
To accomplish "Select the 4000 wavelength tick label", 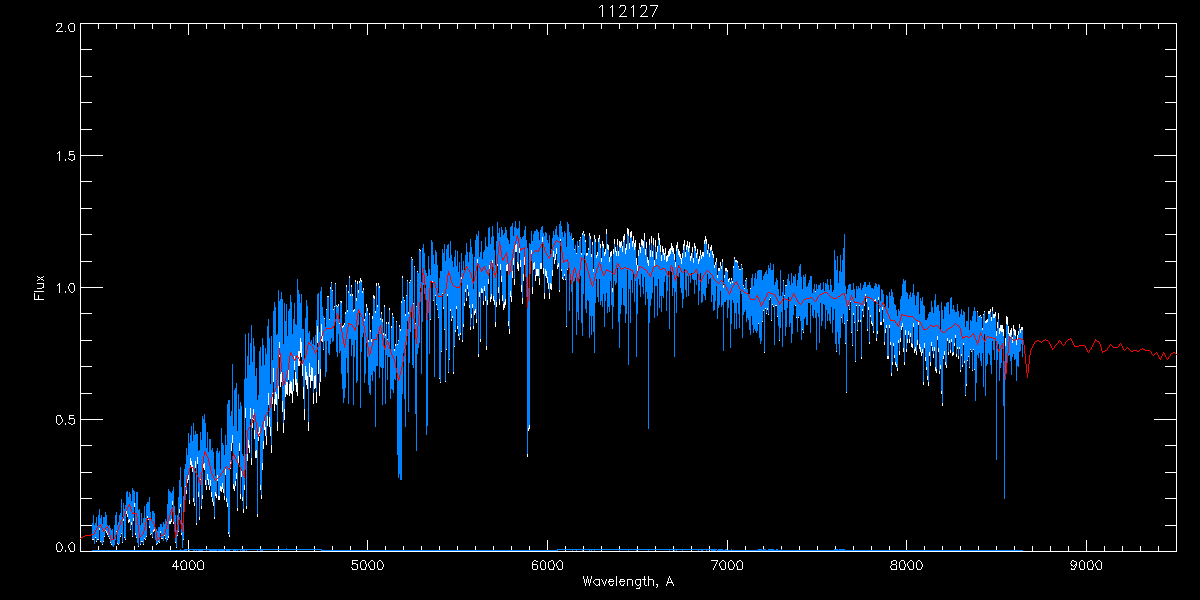I will coord(187,565).
